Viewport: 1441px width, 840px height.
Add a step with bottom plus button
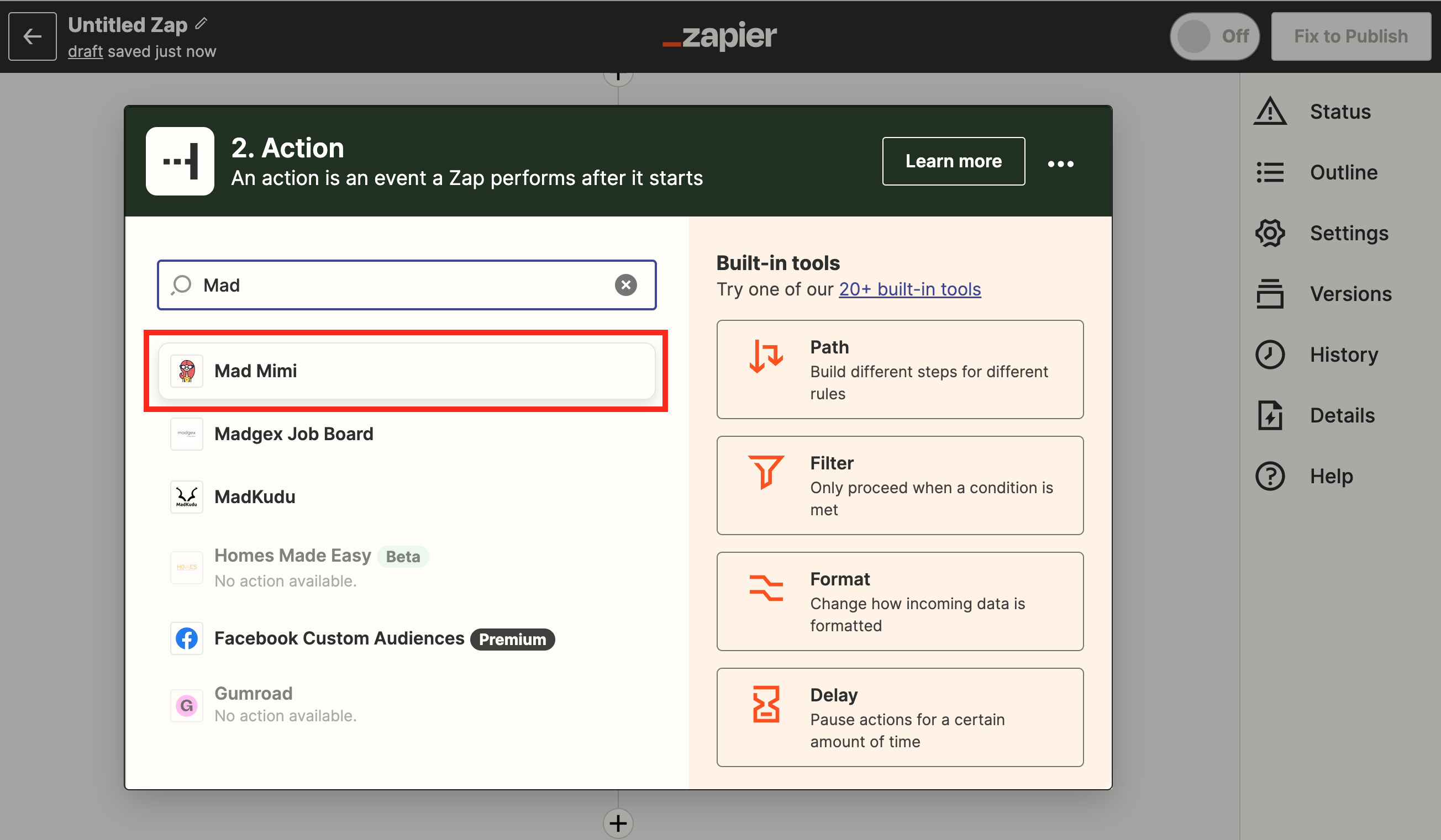pos(618,823)
